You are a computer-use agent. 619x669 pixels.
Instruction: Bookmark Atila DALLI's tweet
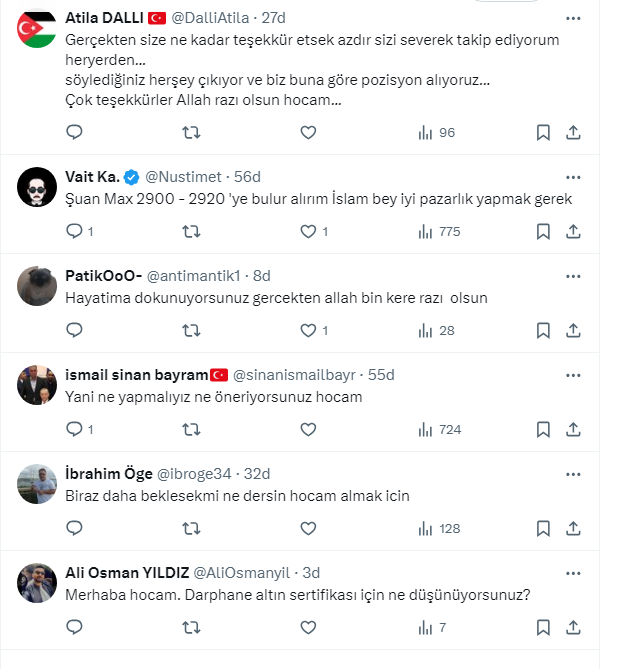543,132
